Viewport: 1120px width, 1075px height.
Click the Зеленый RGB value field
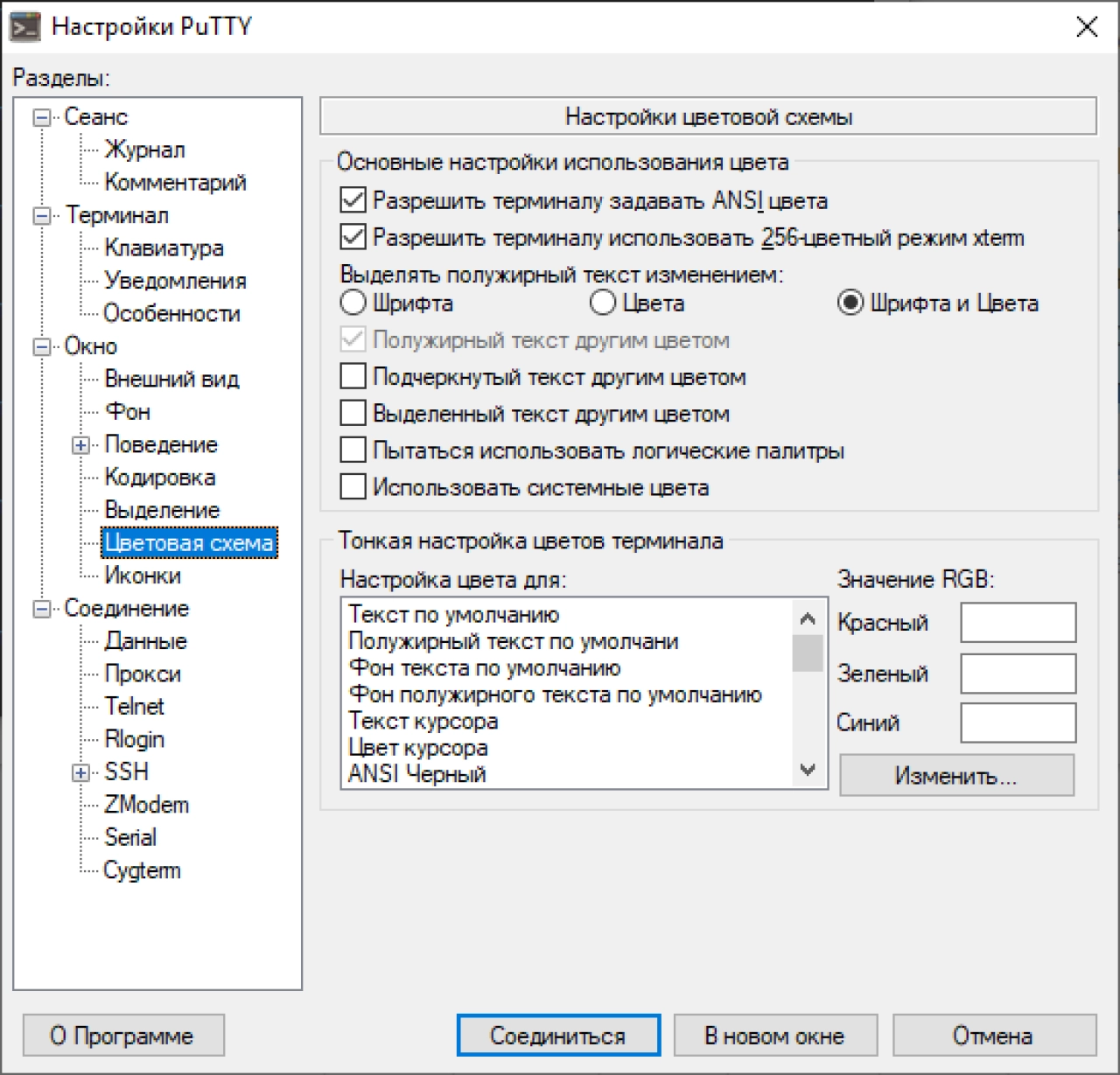(x=1018, y=674)
